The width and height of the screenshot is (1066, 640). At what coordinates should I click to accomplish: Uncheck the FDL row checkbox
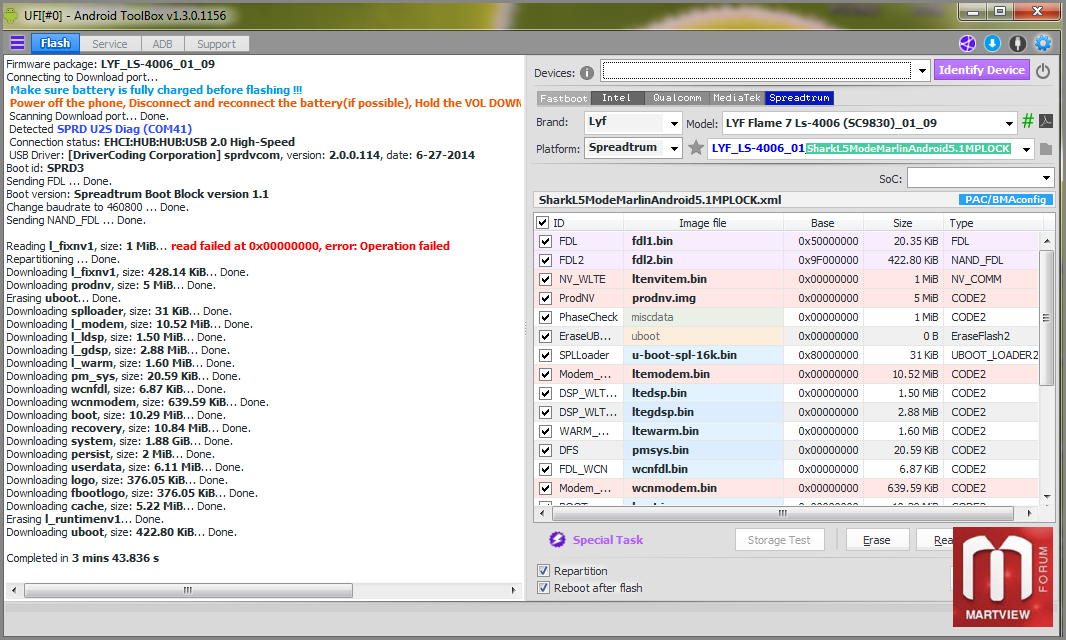click(x=545, y=241)
